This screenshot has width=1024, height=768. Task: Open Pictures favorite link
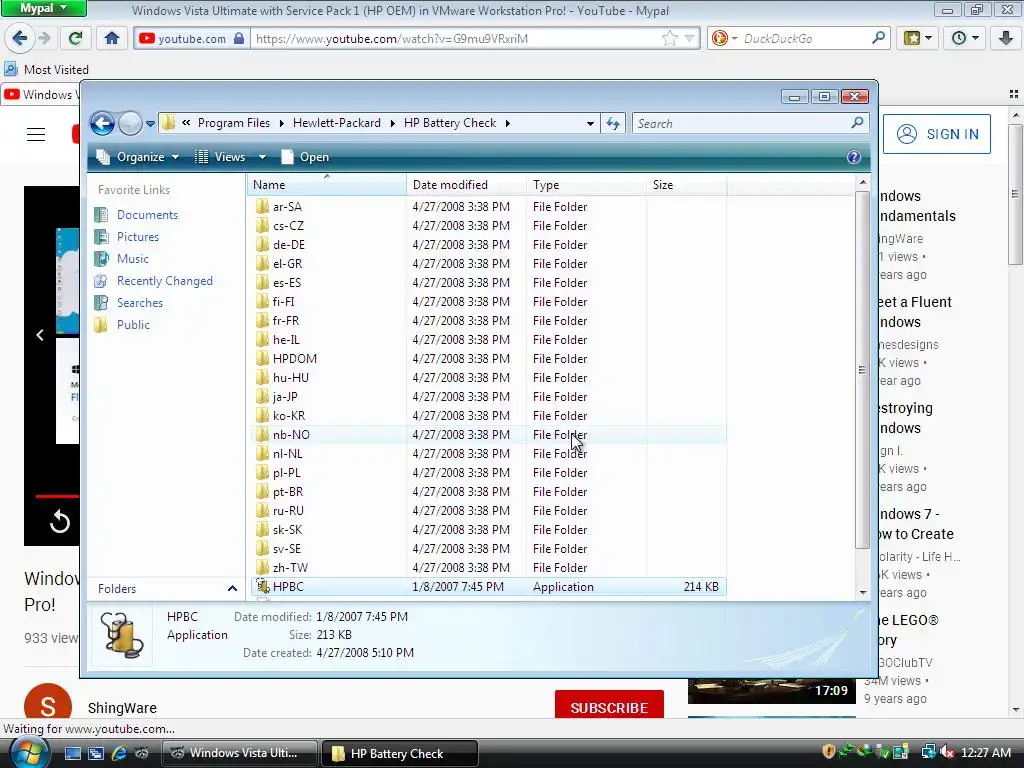pyautogui.click(x=138, y=237)
